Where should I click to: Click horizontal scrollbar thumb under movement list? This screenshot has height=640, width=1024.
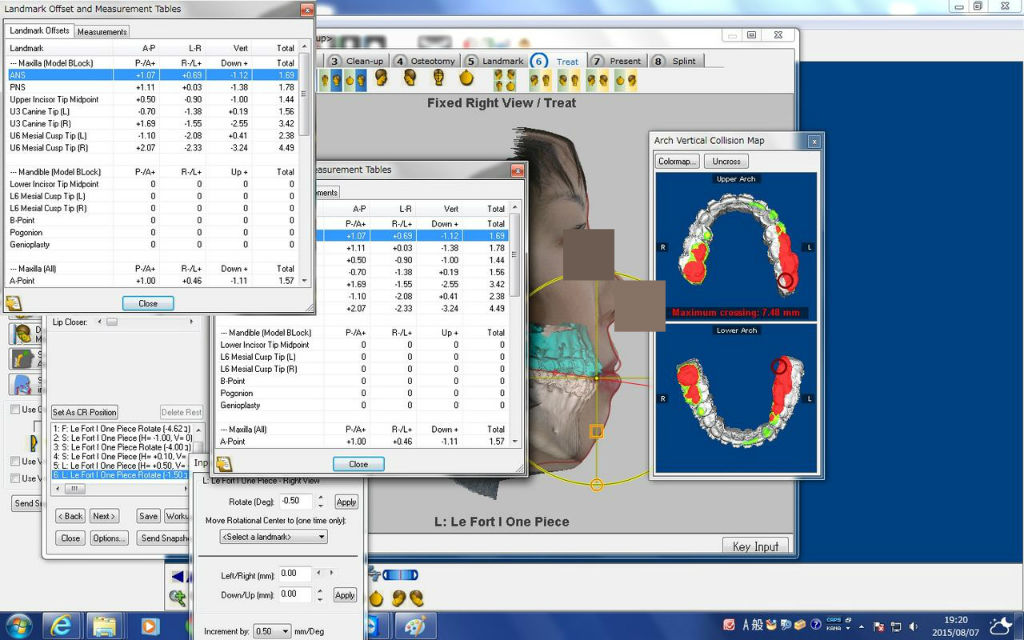tap(74, 488)
